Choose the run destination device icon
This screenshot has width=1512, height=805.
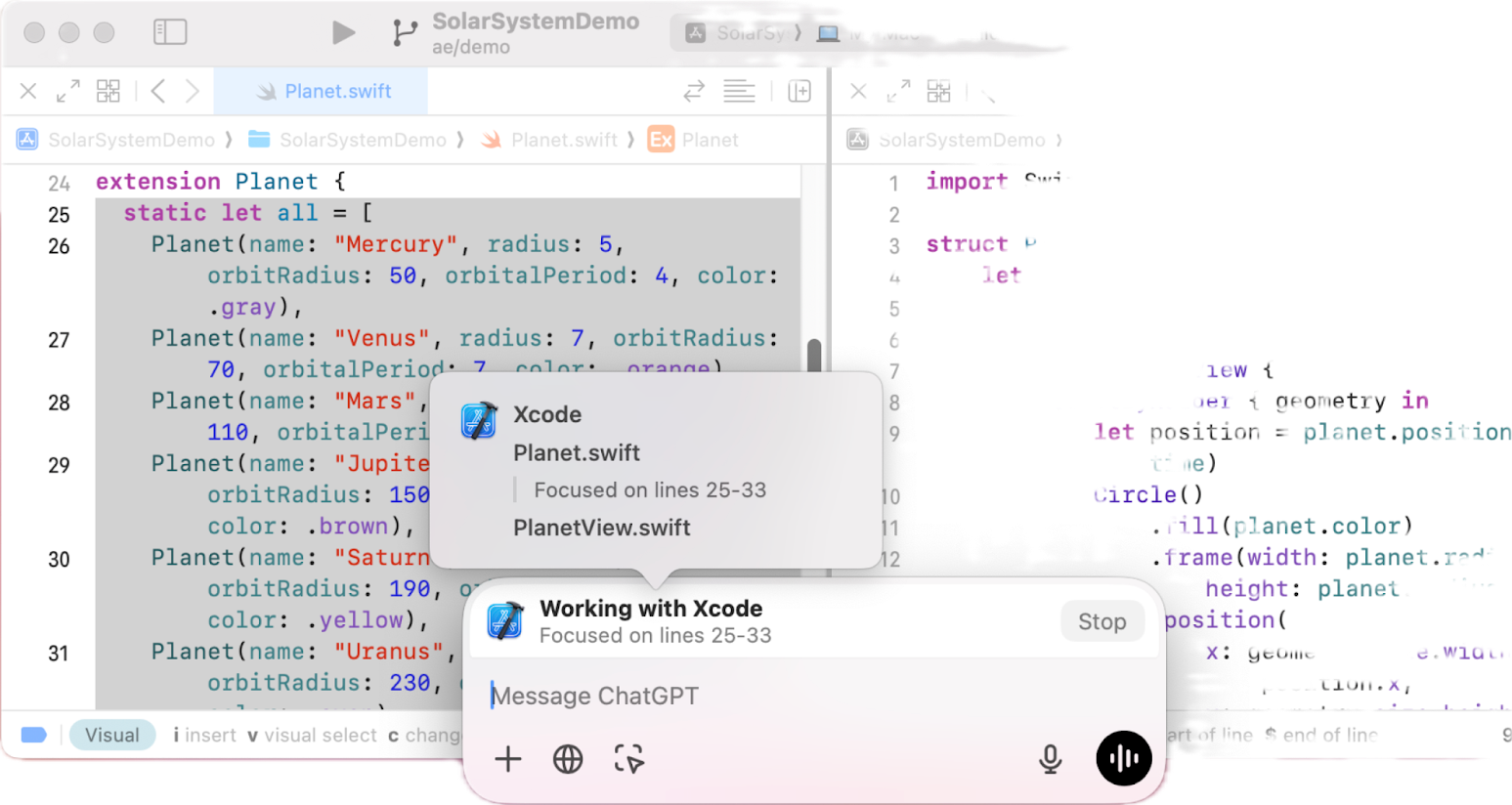coord(829,33)
